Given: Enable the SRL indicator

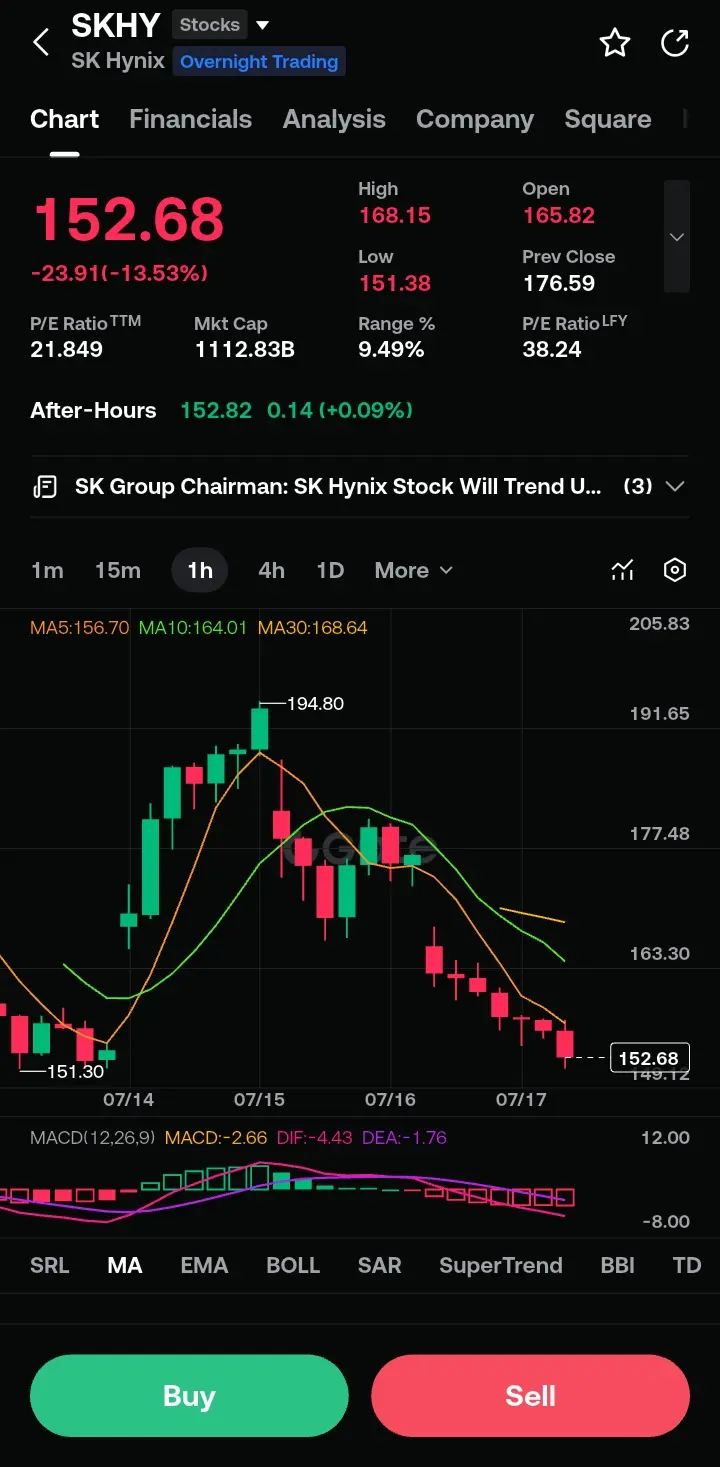Looking at the screenshot, I should (50, 1265).
